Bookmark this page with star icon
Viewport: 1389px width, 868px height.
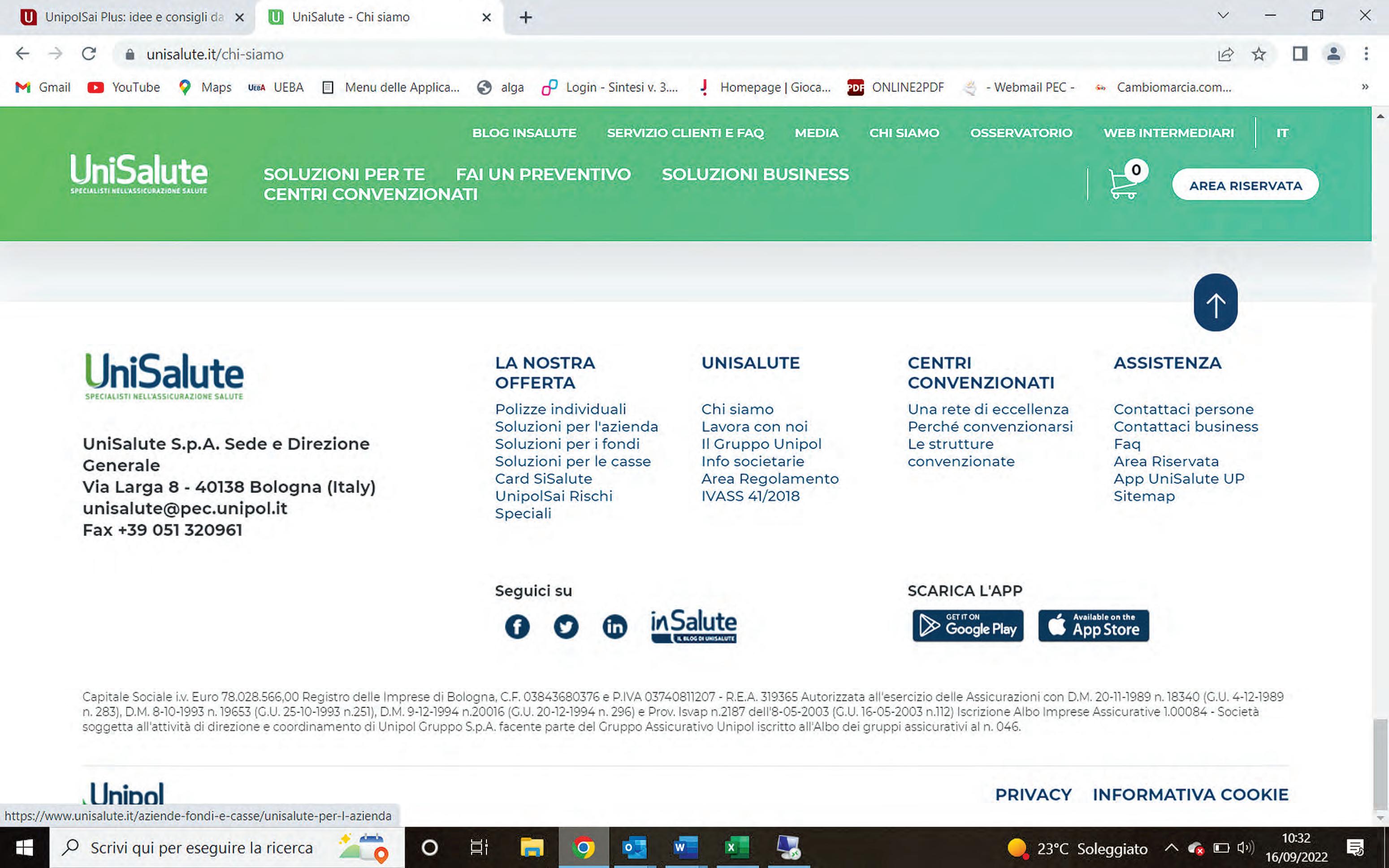(1259, 54)
